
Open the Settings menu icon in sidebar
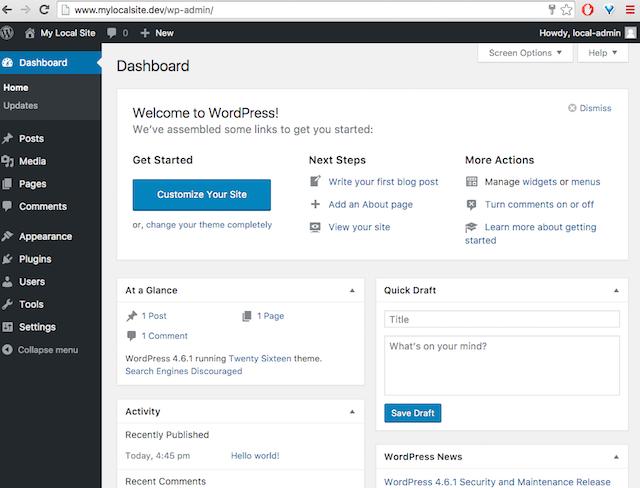pos(9,327)
